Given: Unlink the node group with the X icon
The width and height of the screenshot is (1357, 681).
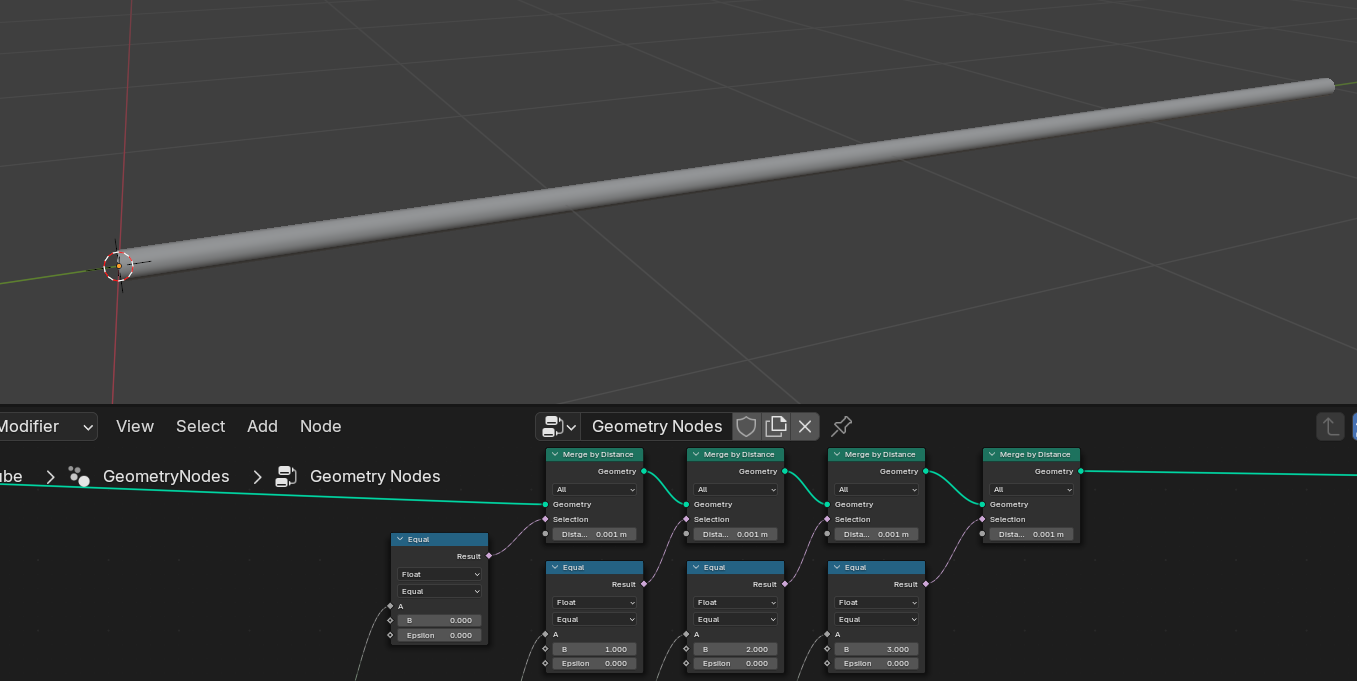Looking at the screenshot, I should pos(805,427).
